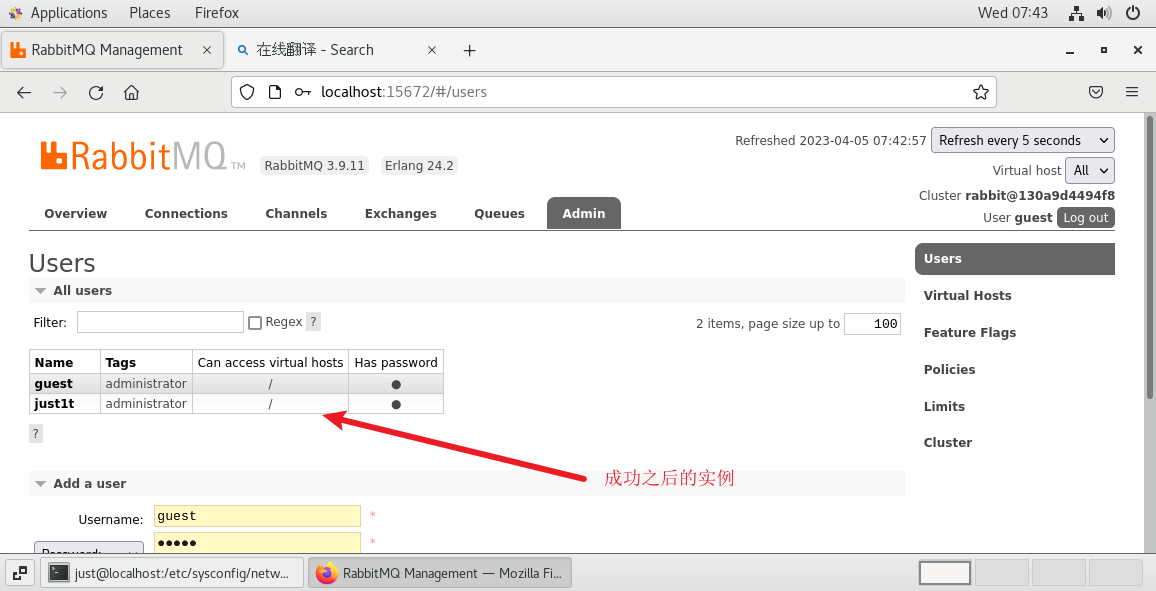Switch to the Queues tab
This screenshot has height=591, width=1156.
[499, 213]
